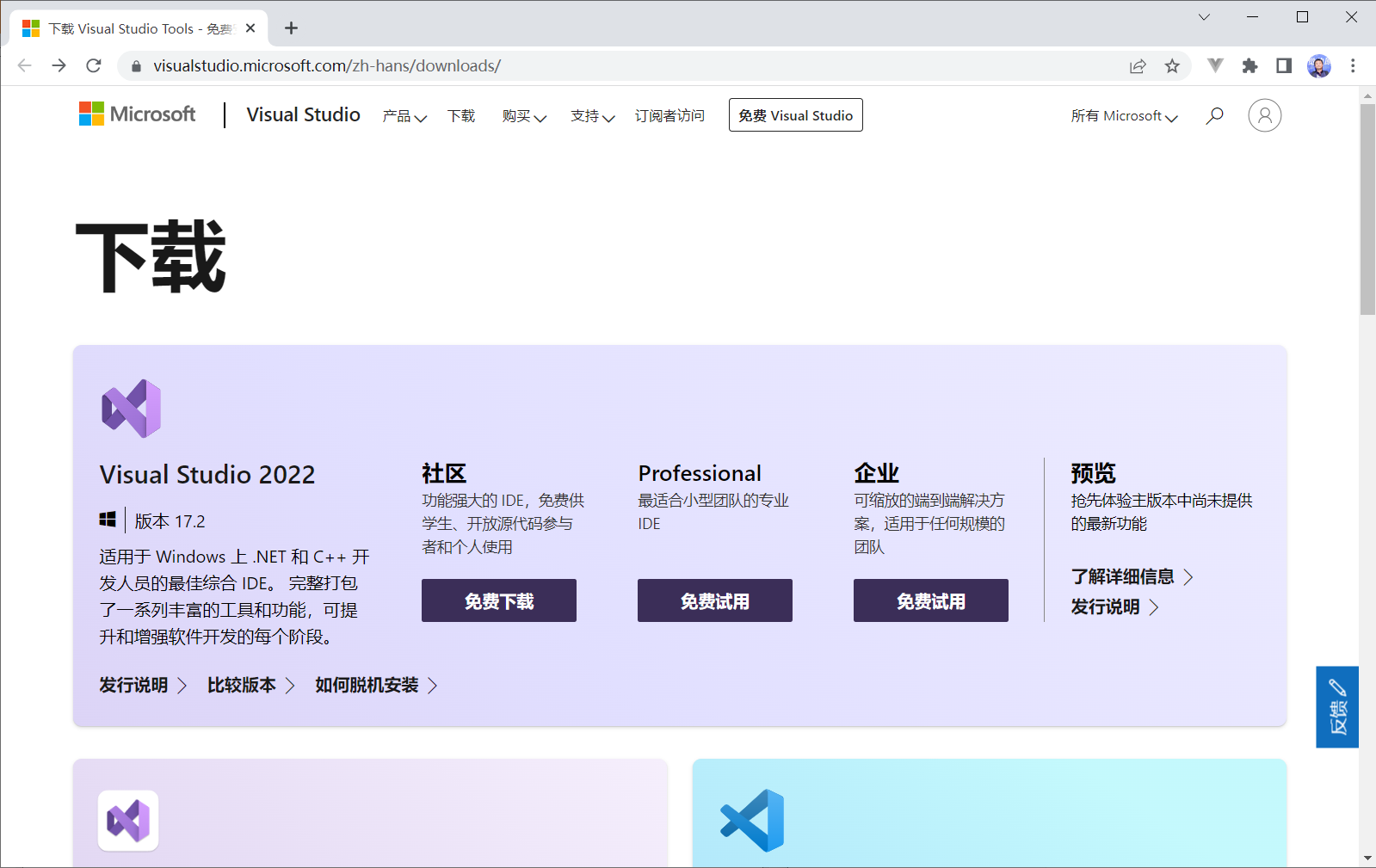Image resolution: width=1376 pixels, height=868 pixels.
Task: Click the Visual Studio 2022 title text
Action: point(207,474)
